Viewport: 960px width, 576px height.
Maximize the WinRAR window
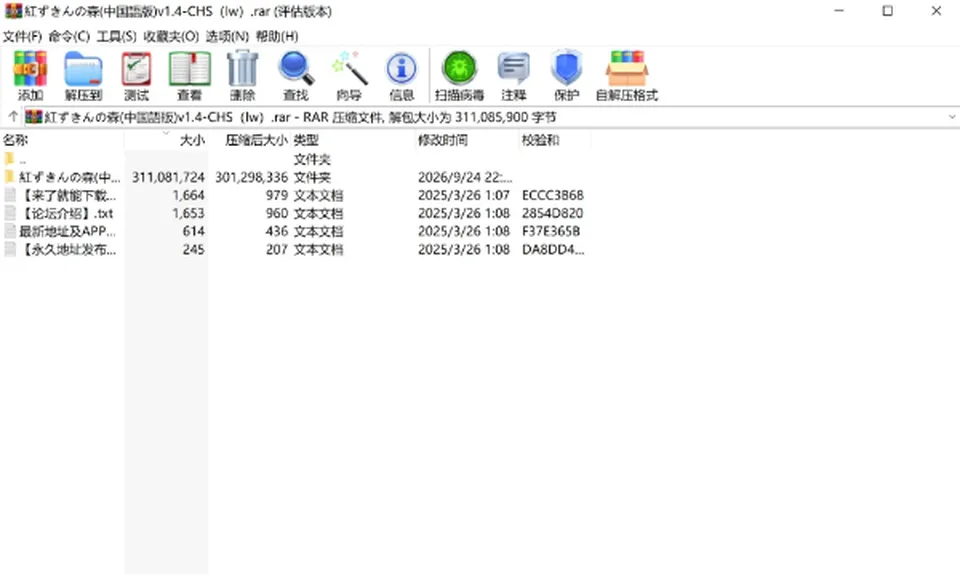887,11
